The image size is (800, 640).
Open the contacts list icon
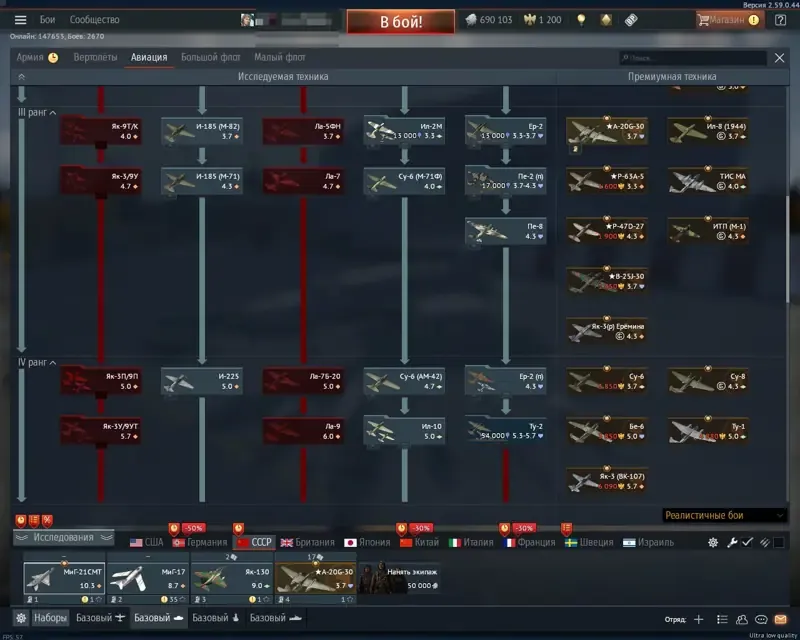click(722, 619)
